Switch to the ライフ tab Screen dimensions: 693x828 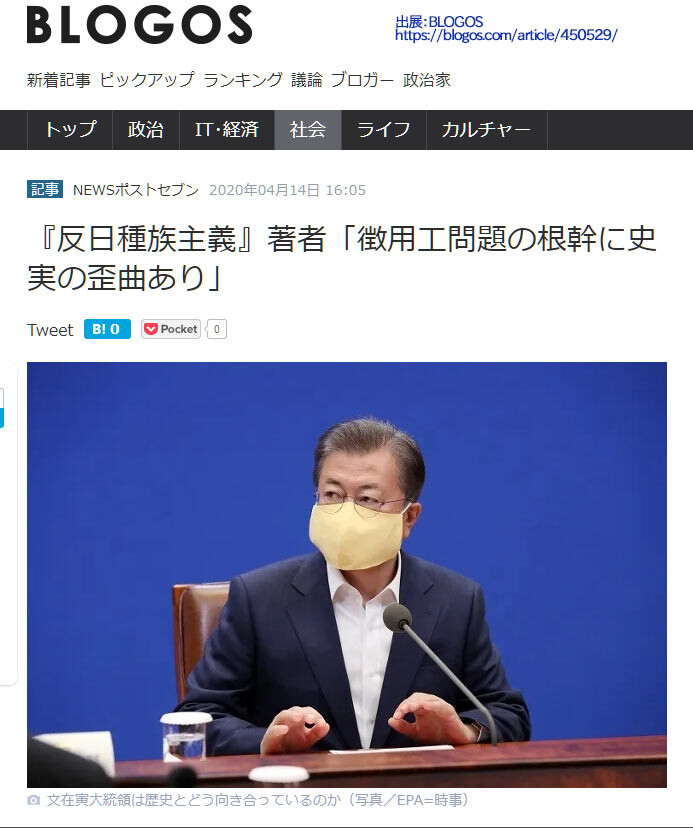click(384, 130)
